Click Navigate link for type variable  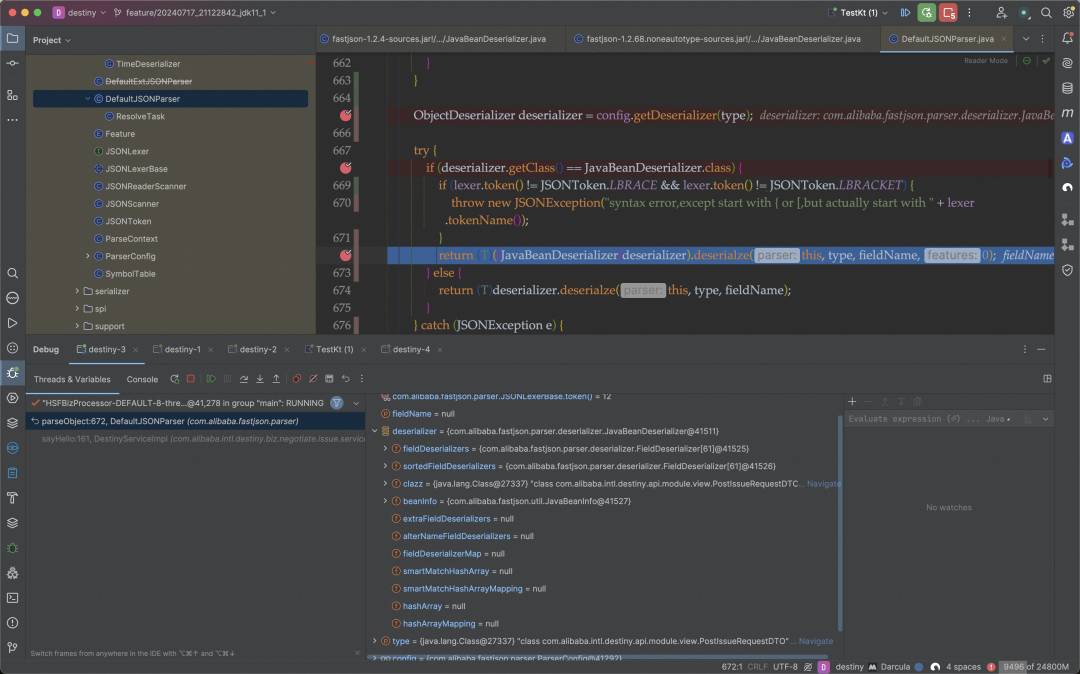[816, 641]
